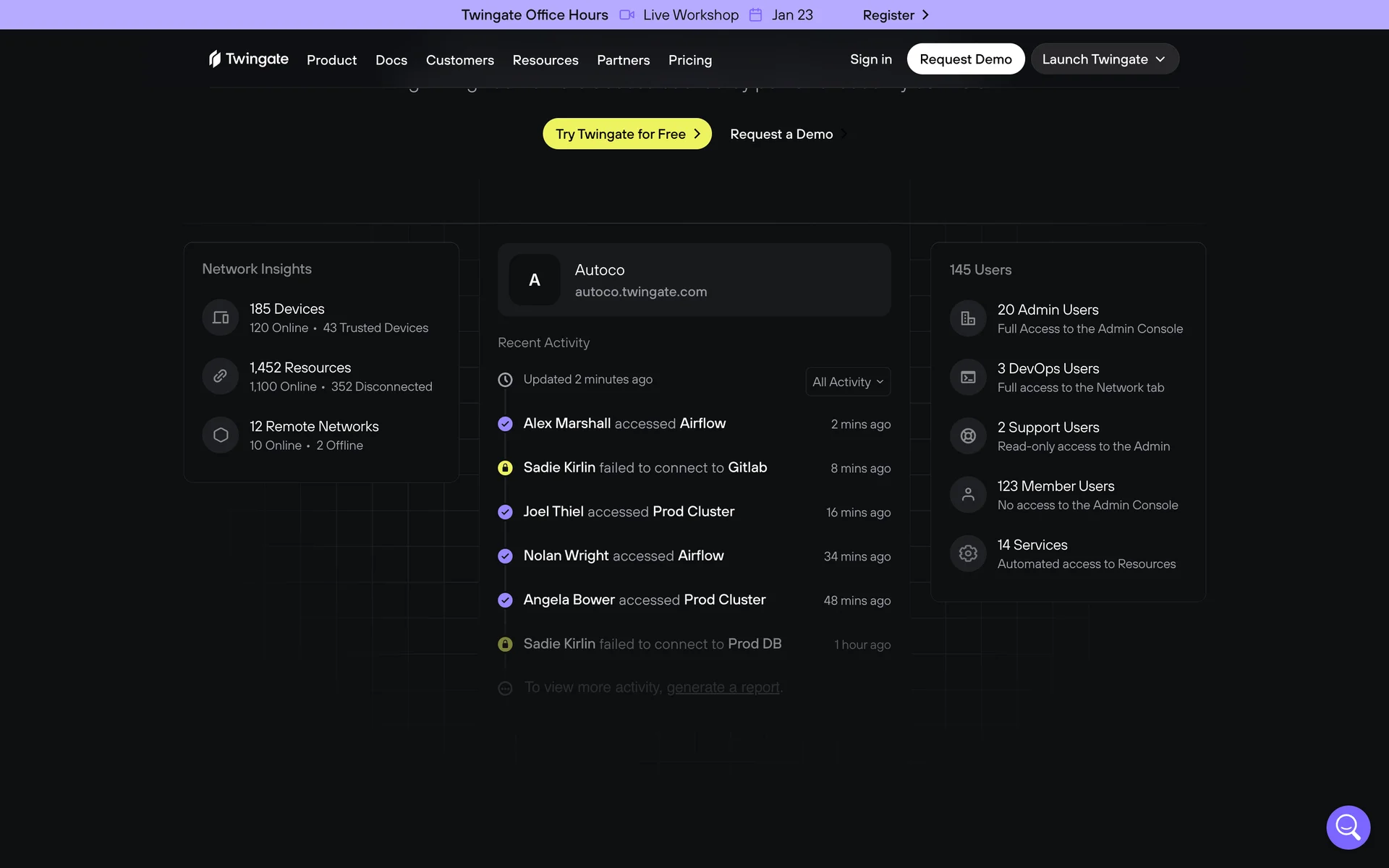Viewport: 1389px width, 868px height.
Task: Click the Services gear icon
Action: point(968,553)
